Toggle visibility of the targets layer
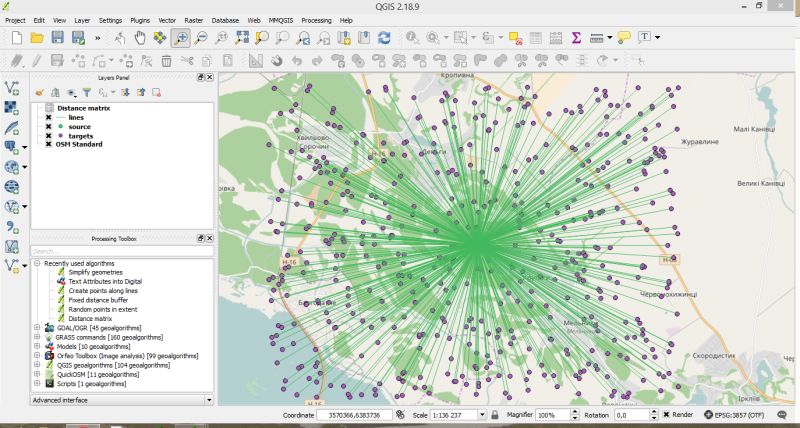The image size is (800, 428). pos(48,136)
